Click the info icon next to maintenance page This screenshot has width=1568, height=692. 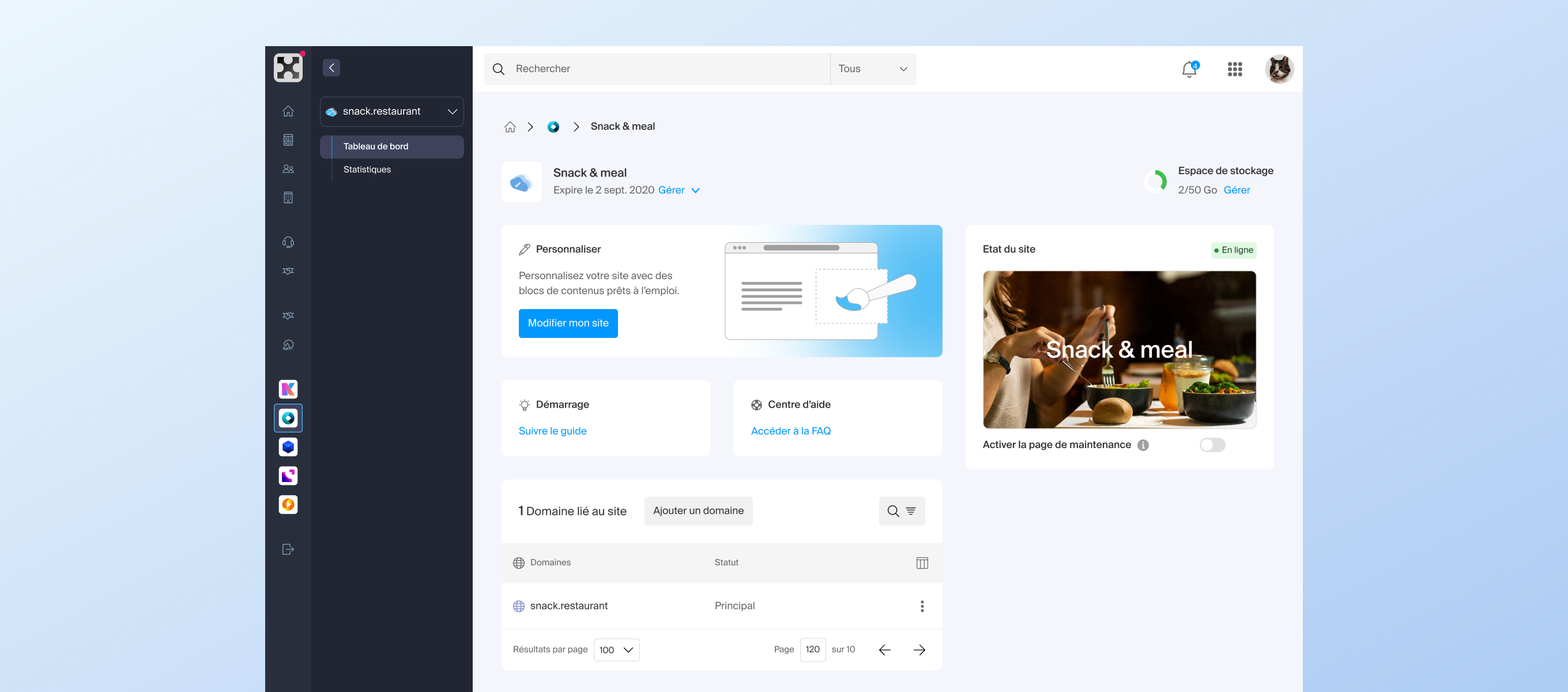pyautogui.click(x=1143, y=445)
